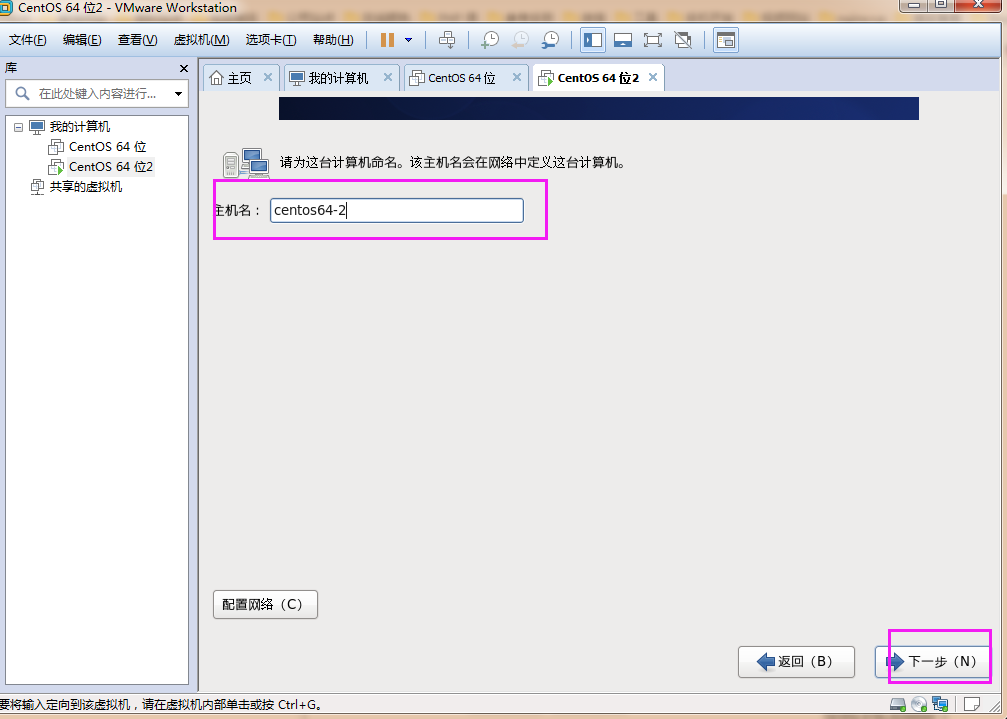Click the 主机名 hostname input field
1007x719 pixels.
(x=397, y=211)
